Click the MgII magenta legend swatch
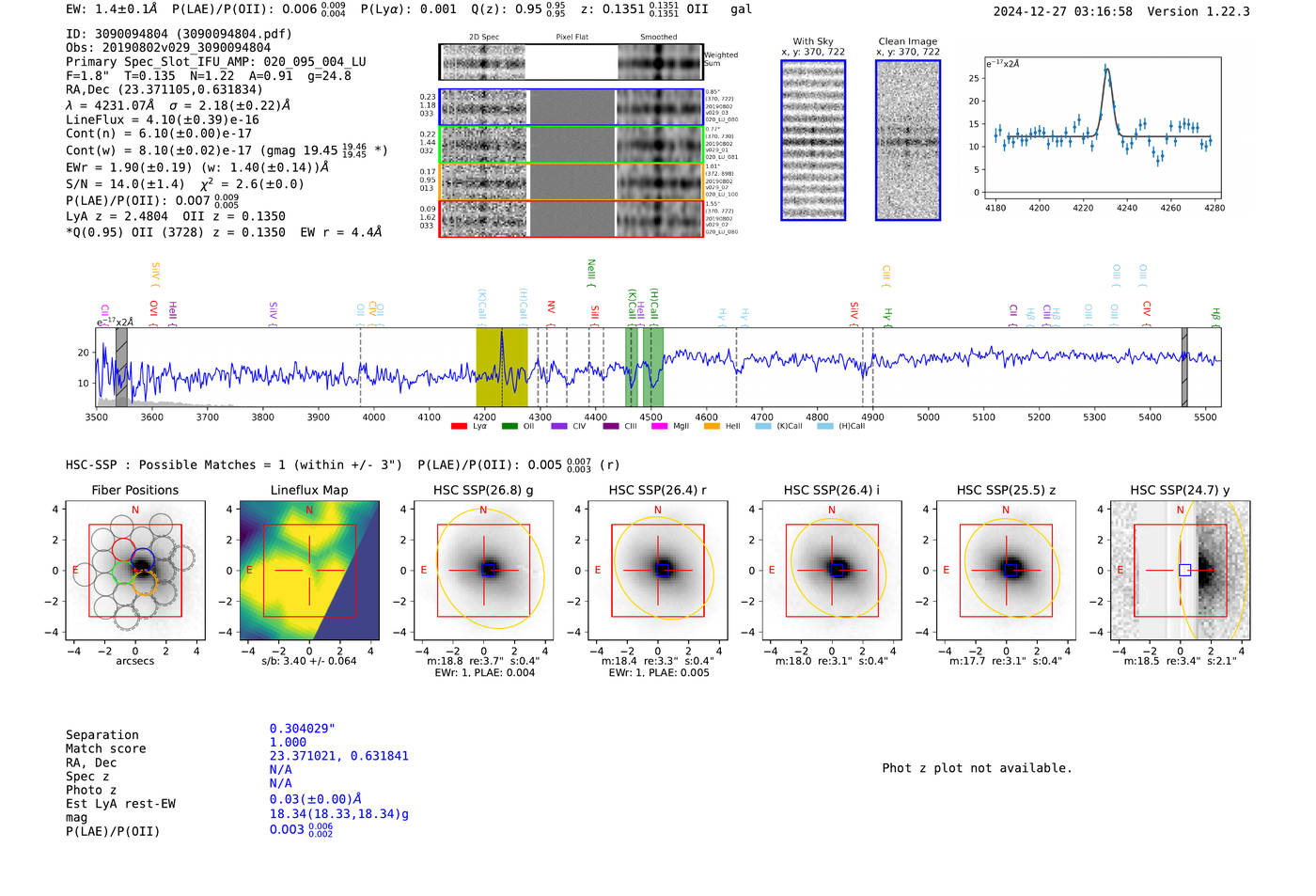The height and width of the screenshot is (896, 1316). pos(659,427)
